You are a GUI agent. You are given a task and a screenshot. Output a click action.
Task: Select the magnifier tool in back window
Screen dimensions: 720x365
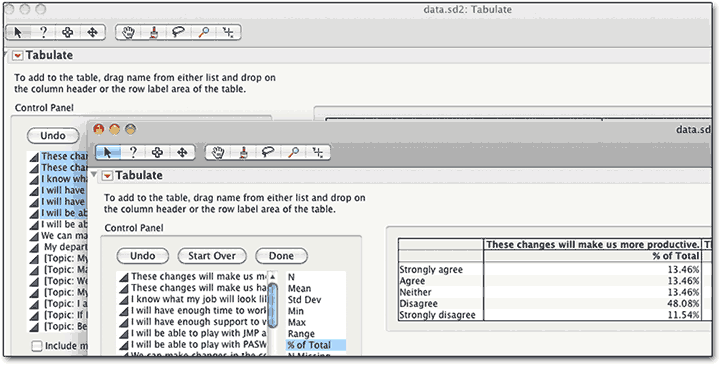coord(203,32)
